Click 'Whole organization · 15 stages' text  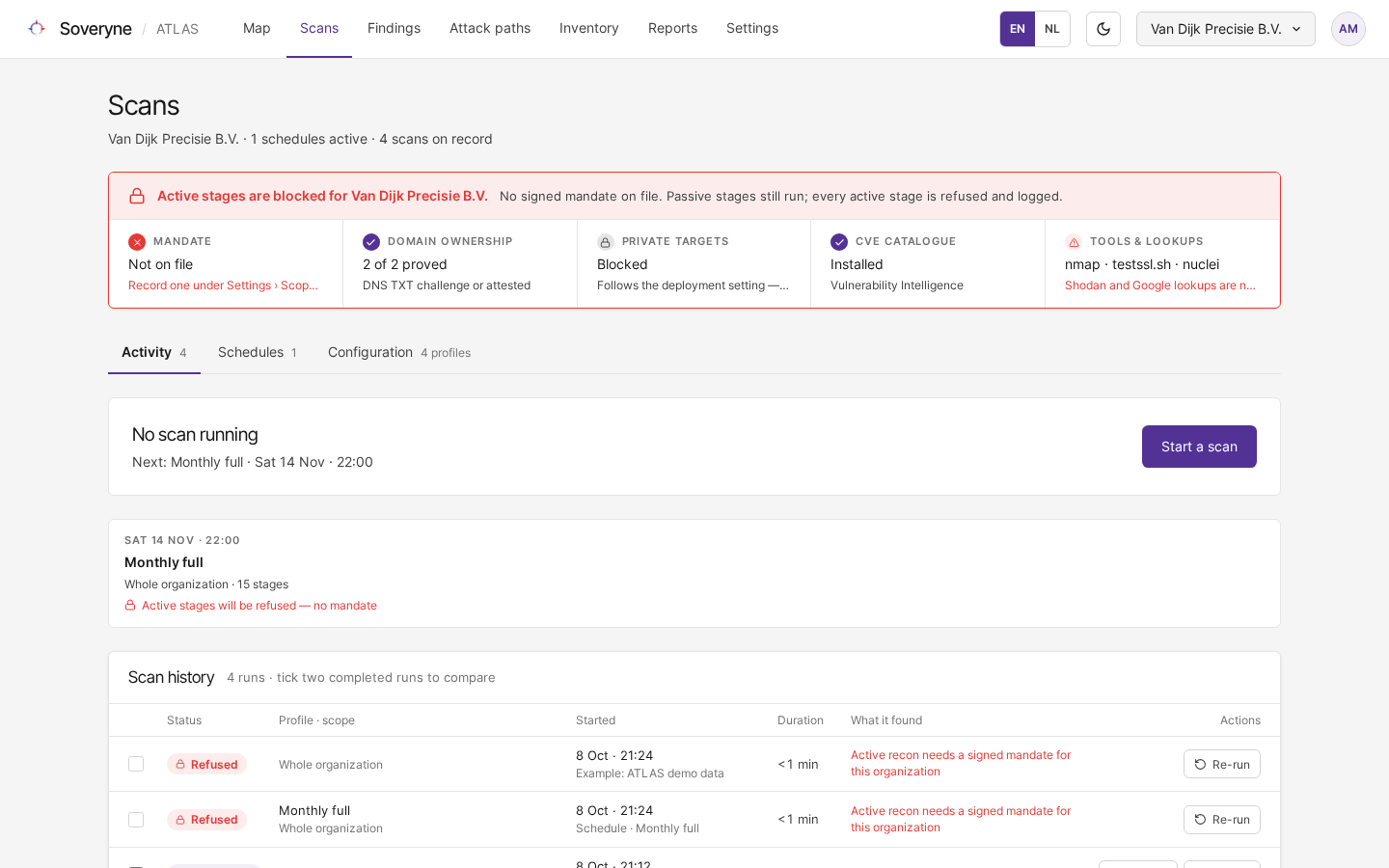pos(206,584)
